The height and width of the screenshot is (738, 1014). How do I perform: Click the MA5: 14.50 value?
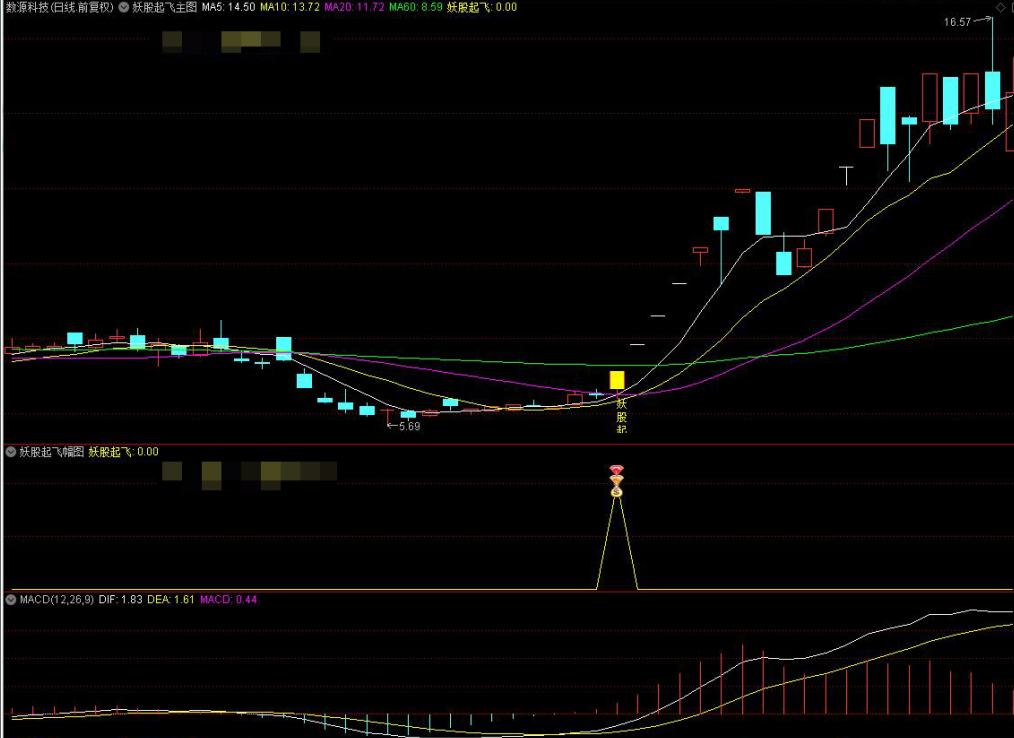click(228, 7)
